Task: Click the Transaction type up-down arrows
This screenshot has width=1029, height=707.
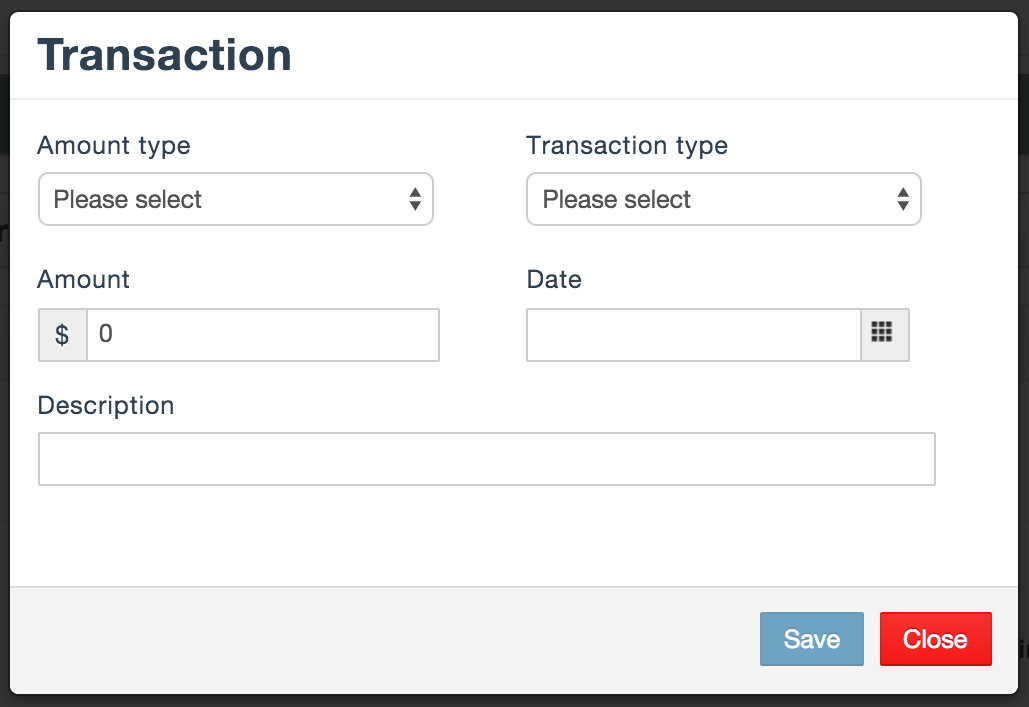Action: coord(903,199)
